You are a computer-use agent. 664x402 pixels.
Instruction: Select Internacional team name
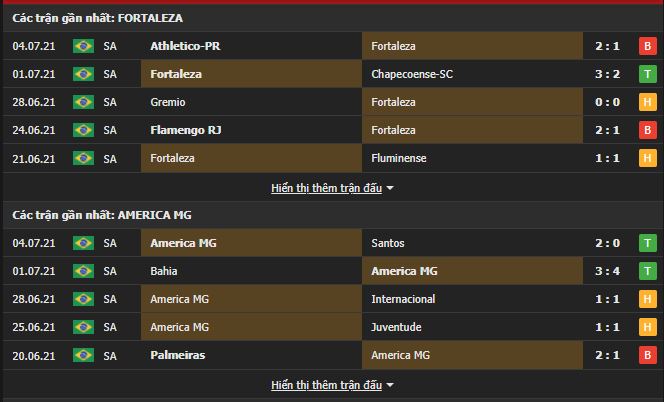(x=403, y=299)
